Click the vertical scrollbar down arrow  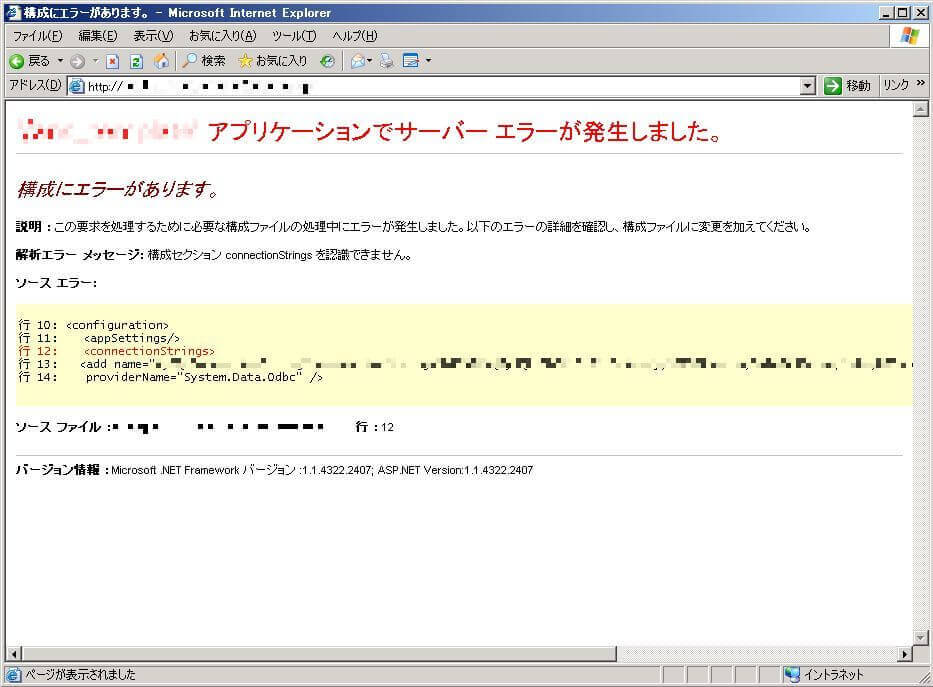(921, 637)
